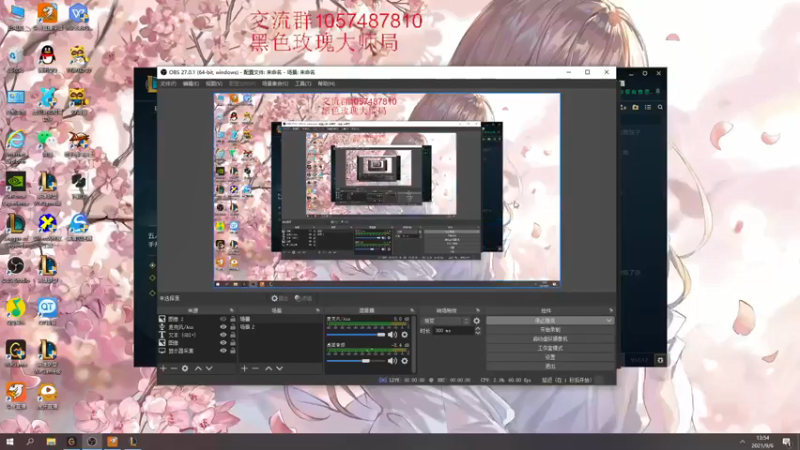Mute the 桌面音频 speaker icon

(392, 361)
